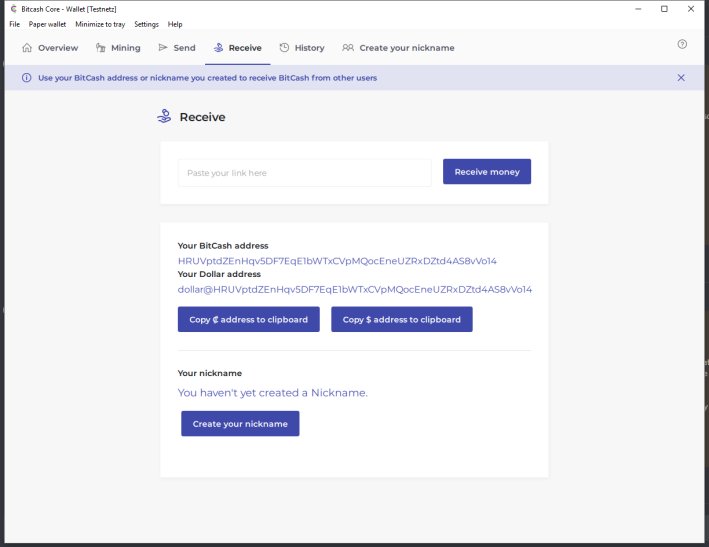The image size is (709, 547).
Task: Select the dollar@HRUVptd... address text
Action: coord(355,289)
